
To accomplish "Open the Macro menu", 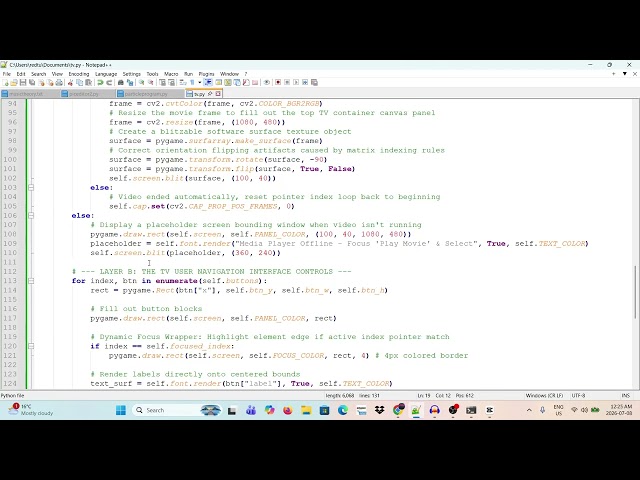I will coord(171,74).
